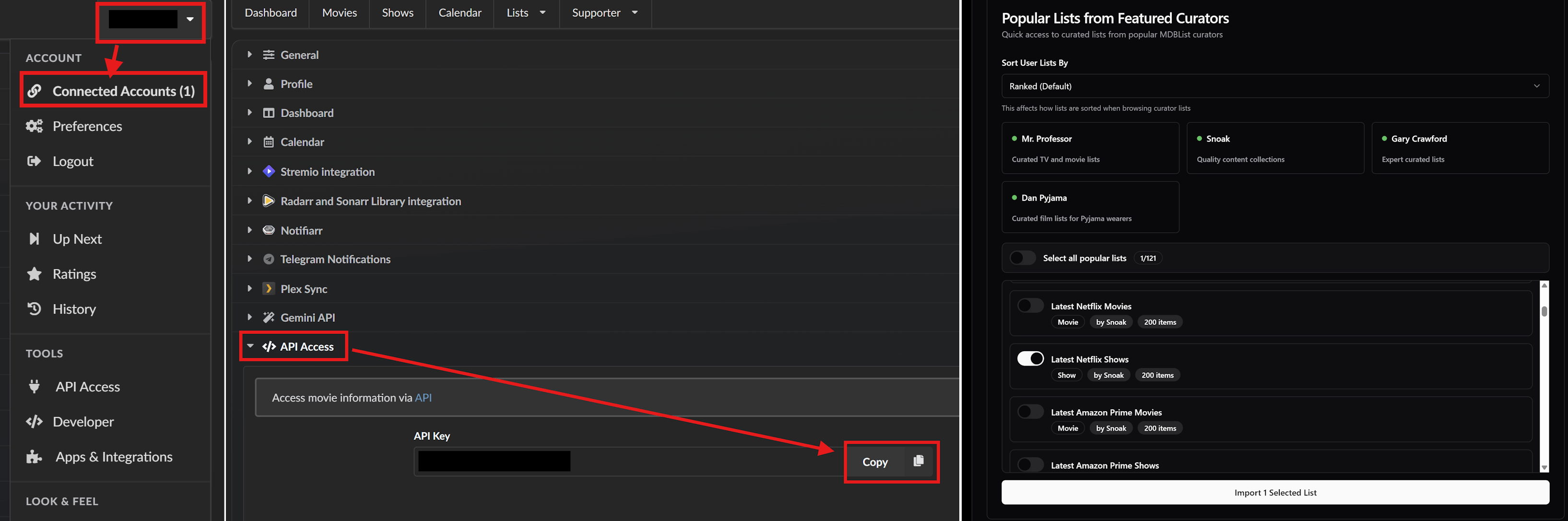Enable the Latest Netflix Movies toggle
Viewport: 1568px width, 521px height.
(x=1030, y=306)
